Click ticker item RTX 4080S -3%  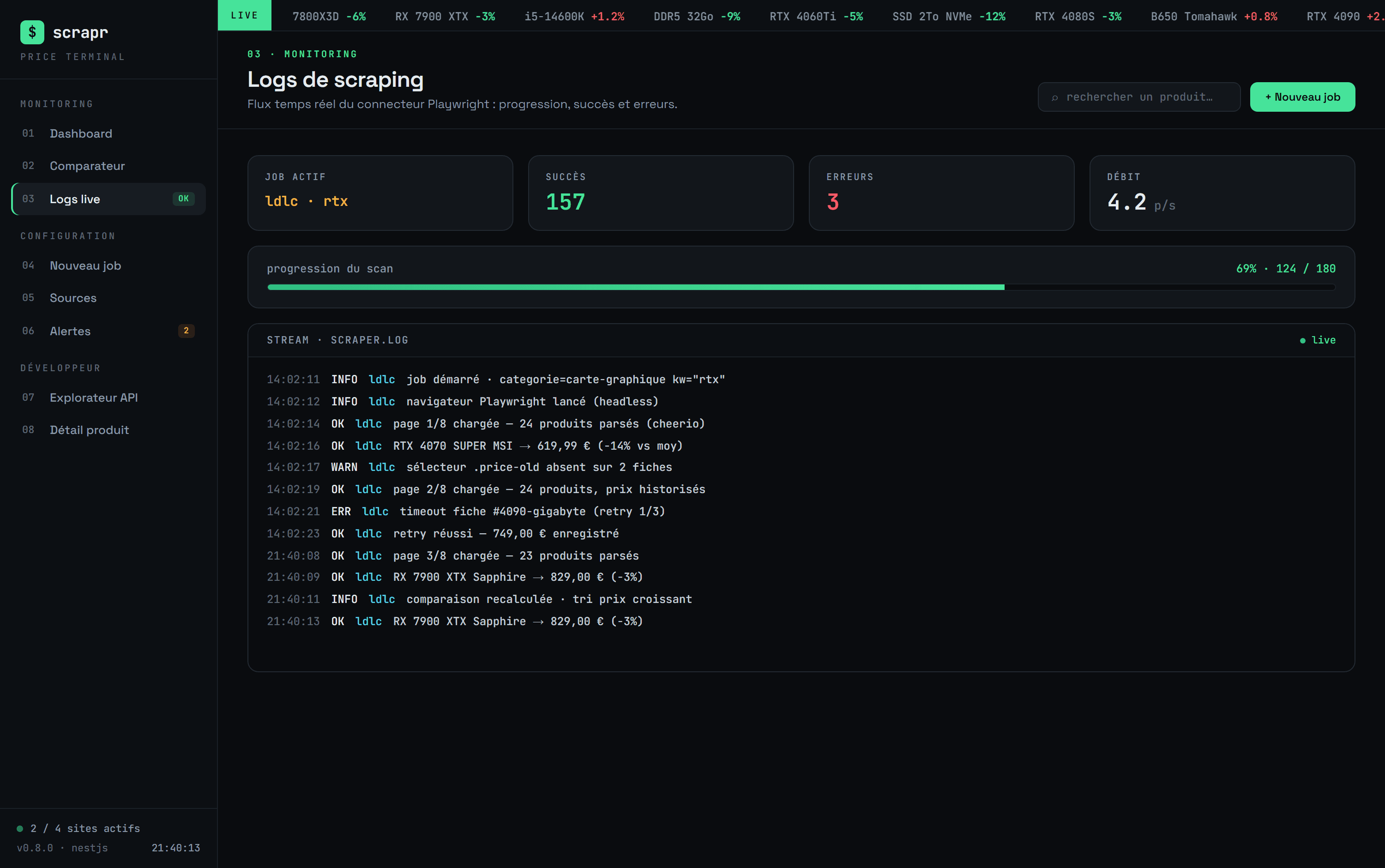pos(1078,17)
